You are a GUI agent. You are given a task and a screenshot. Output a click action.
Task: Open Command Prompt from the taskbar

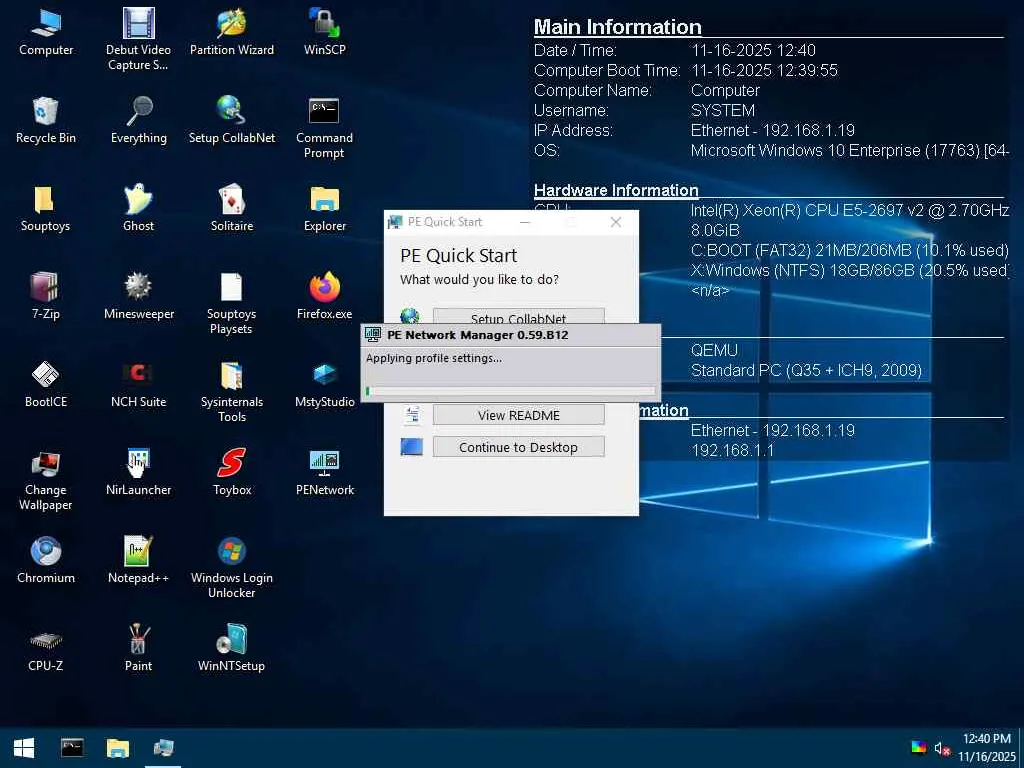tap(72, 748)
